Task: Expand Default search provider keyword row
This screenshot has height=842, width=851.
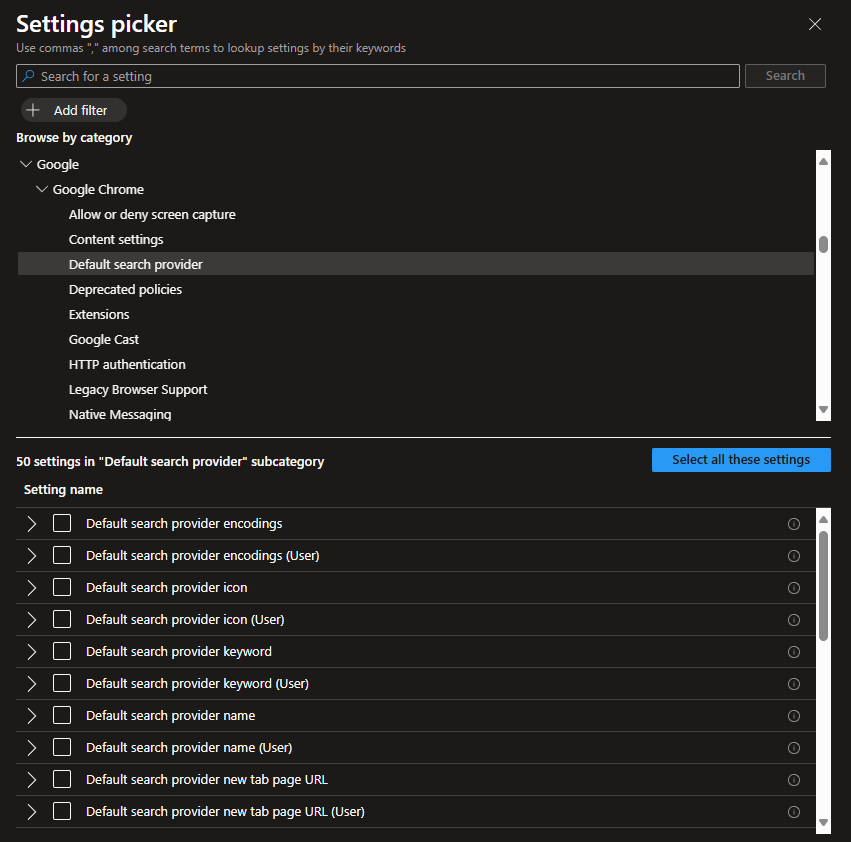Action: click(x=31, y=652)
